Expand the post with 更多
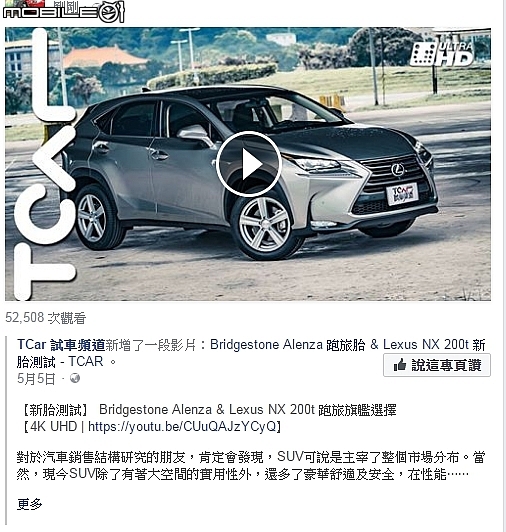The width and height of the screenshot is (506, 532). coord(30,504)
